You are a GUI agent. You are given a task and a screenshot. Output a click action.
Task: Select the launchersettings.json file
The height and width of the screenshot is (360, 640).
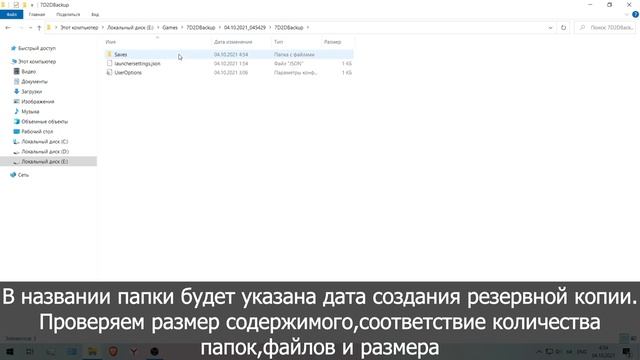point(137,64)
